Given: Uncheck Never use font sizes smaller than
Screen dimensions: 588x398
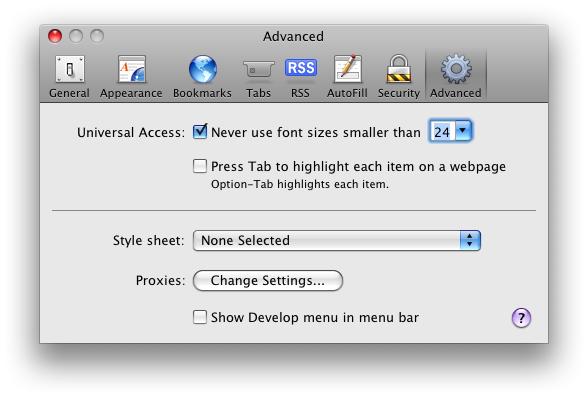Looking at the screenshot, I should (200, 132).
